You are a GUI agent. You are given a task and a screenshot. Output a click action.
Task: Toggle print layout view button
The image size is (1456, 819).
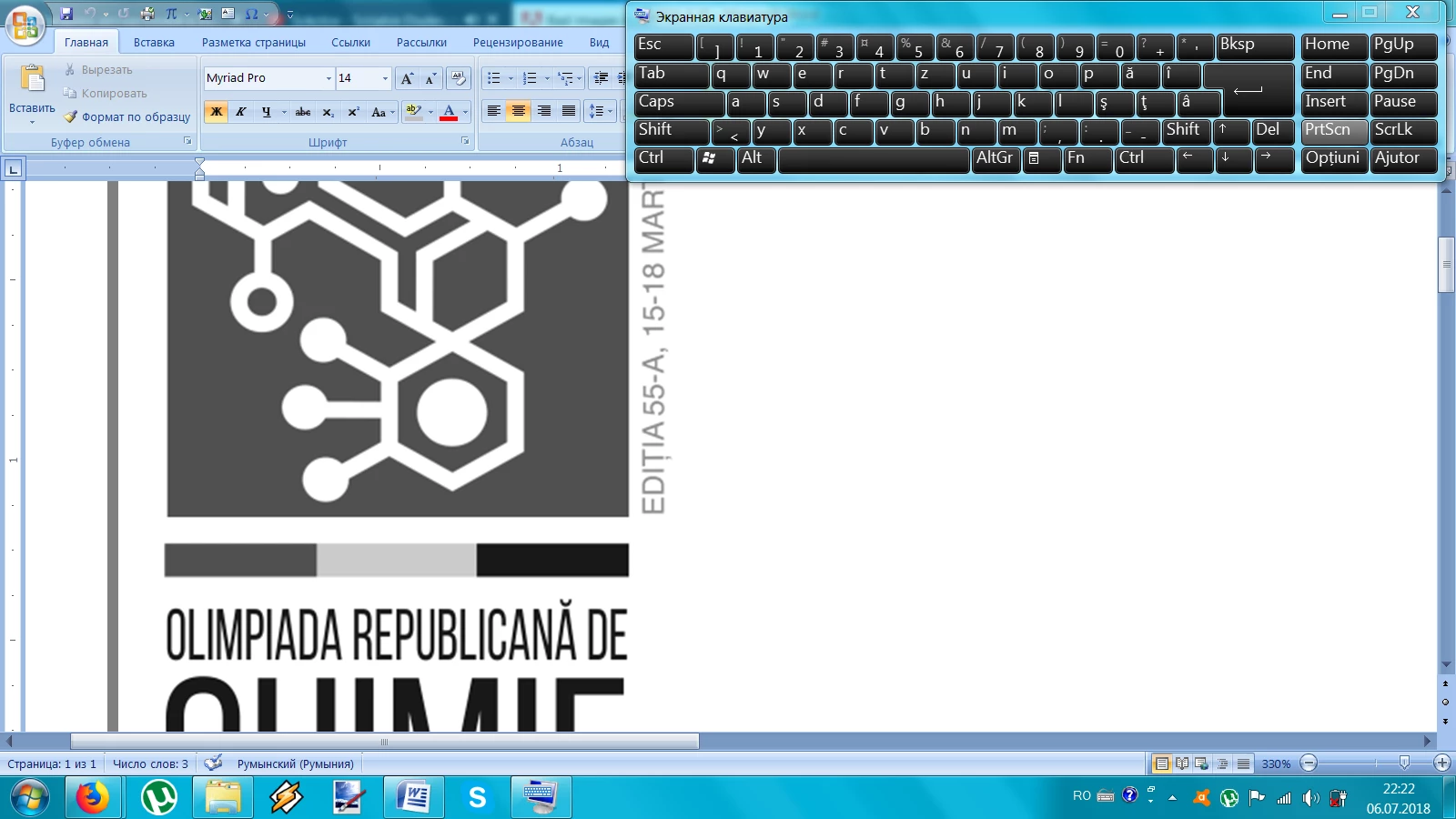coord(1161,763)
